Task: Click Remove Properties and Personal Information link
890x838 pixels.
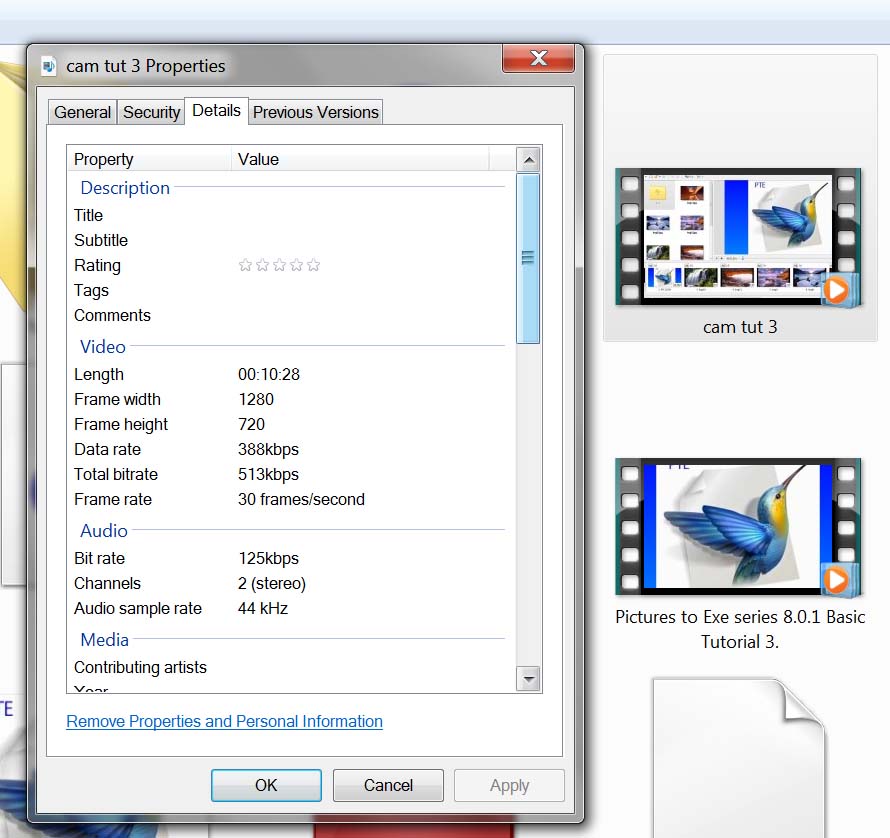Action: coord(224,721)
